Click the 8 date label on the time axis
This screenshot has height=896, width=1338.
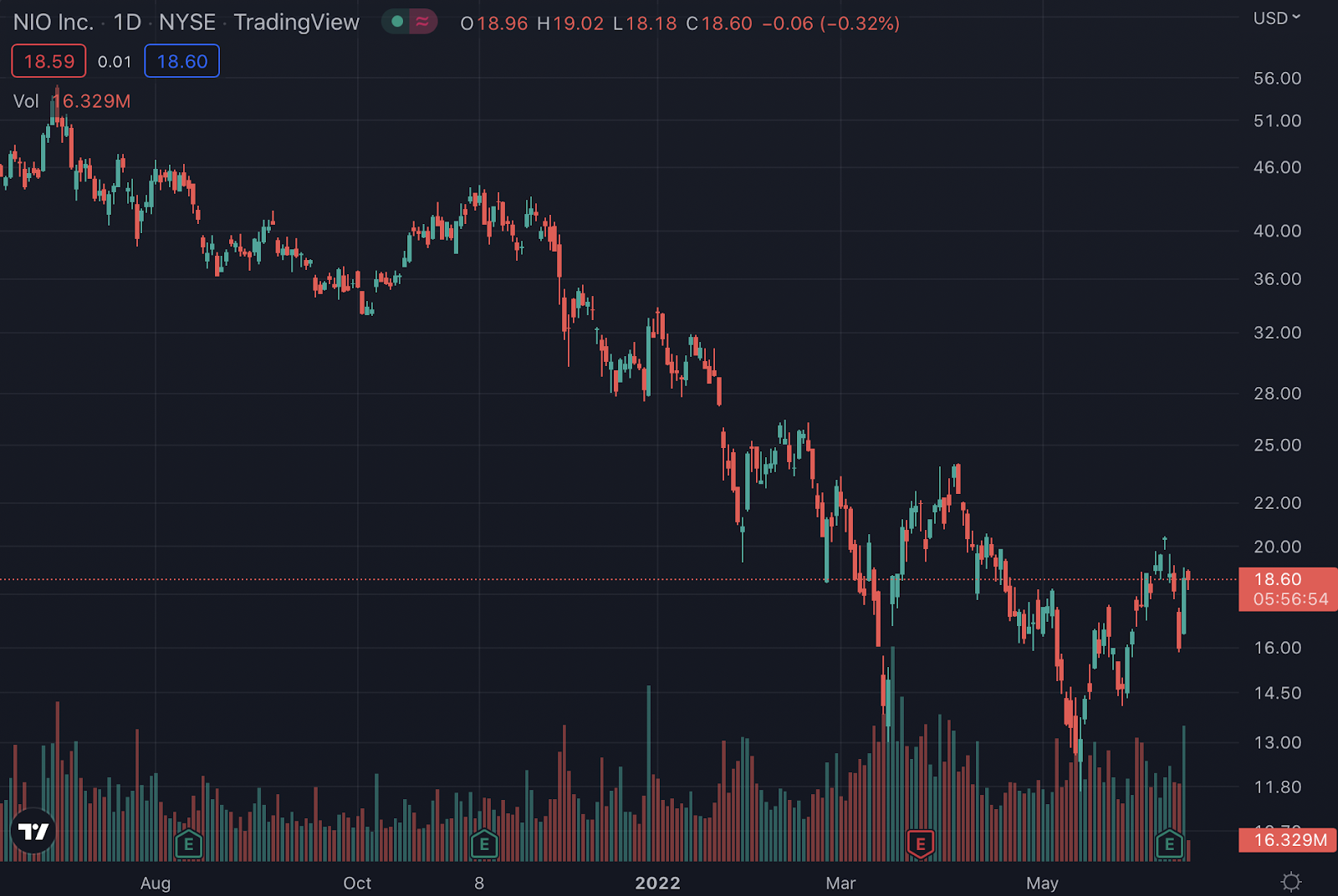click(479, 883)
